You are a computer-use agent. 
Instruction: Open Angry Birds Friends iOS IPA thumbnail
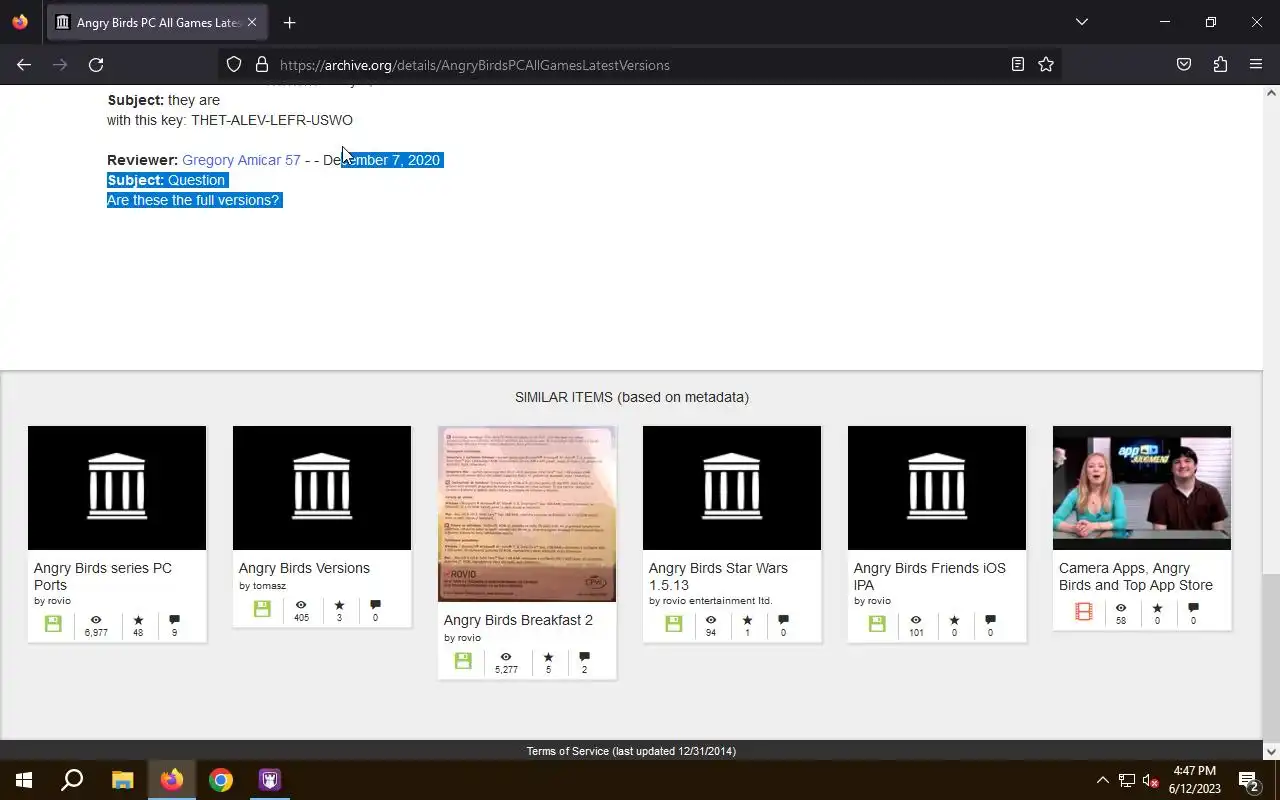pos(937,488)
